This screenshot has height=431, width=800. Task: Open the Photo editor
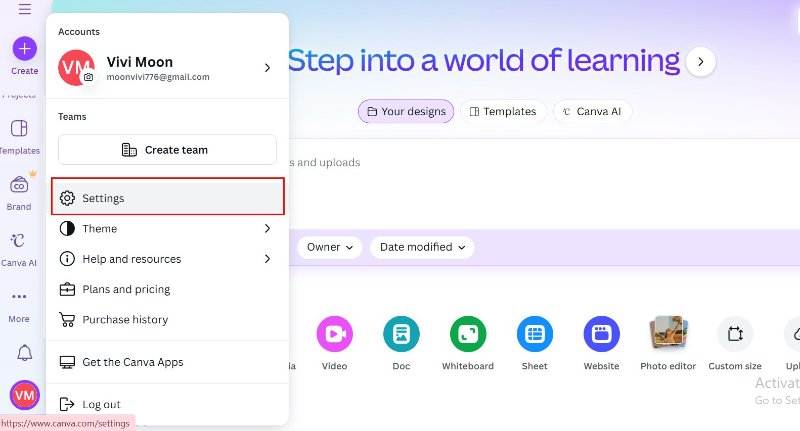coord(667,334)
